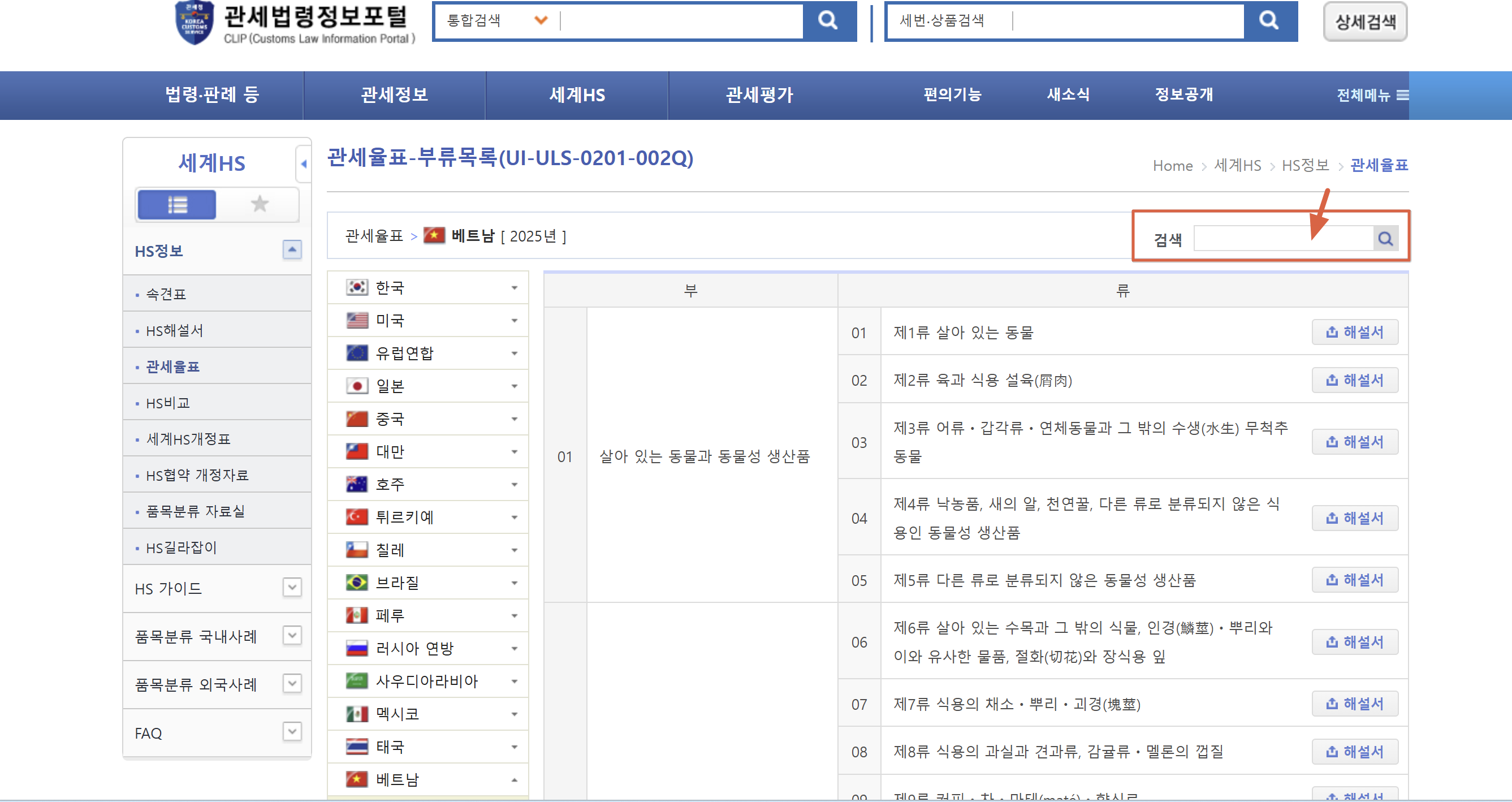The image size is (1512, 802).
Task: Click 제3류 어류·갑각류 row text
Action: (x=1090, y=442)
